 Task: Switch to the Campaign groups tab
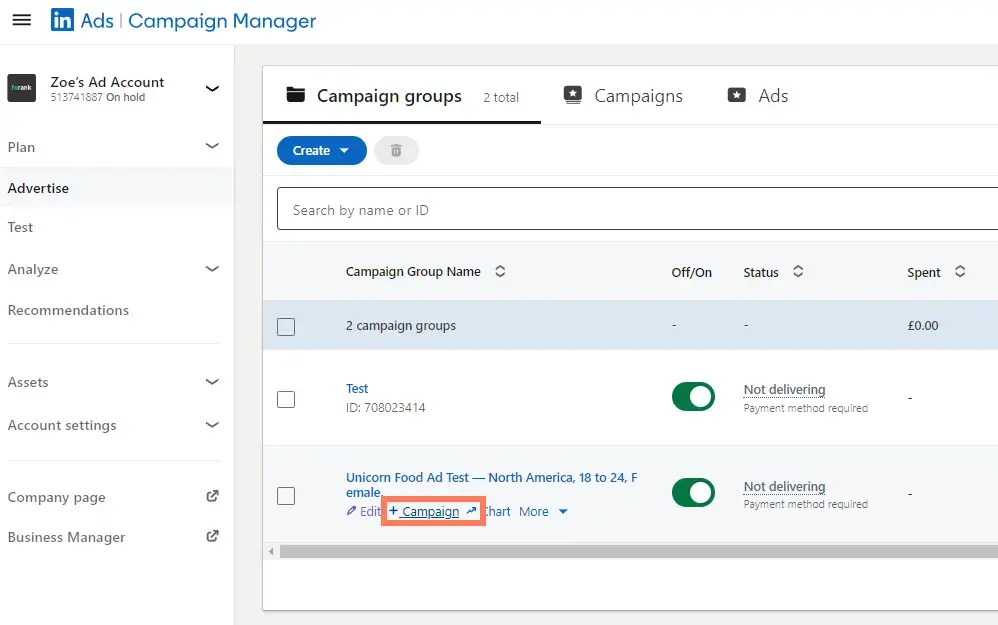click(x=402, y=95)
